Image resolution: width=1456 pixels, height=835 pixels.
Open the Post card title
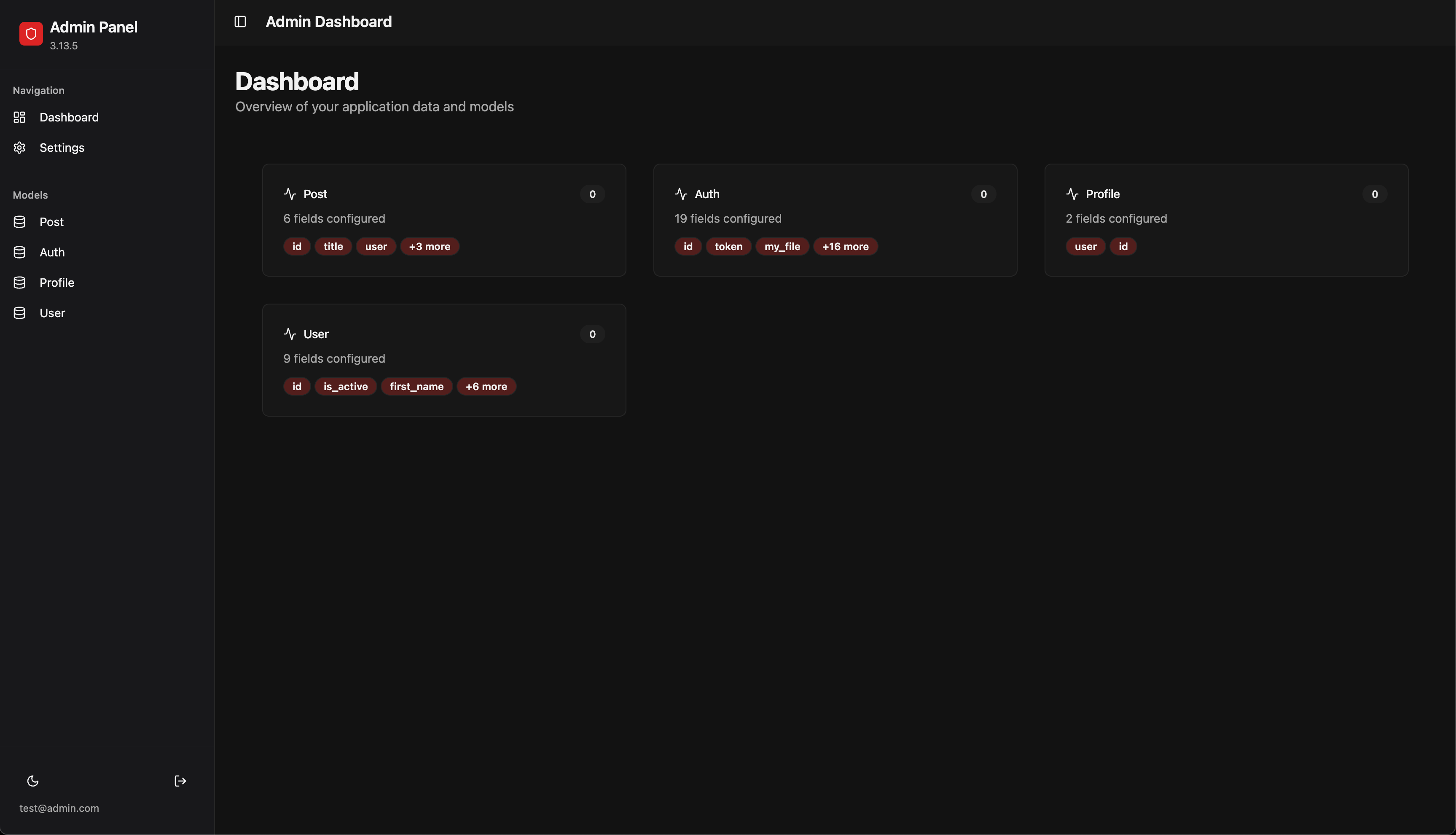(315, 194)
